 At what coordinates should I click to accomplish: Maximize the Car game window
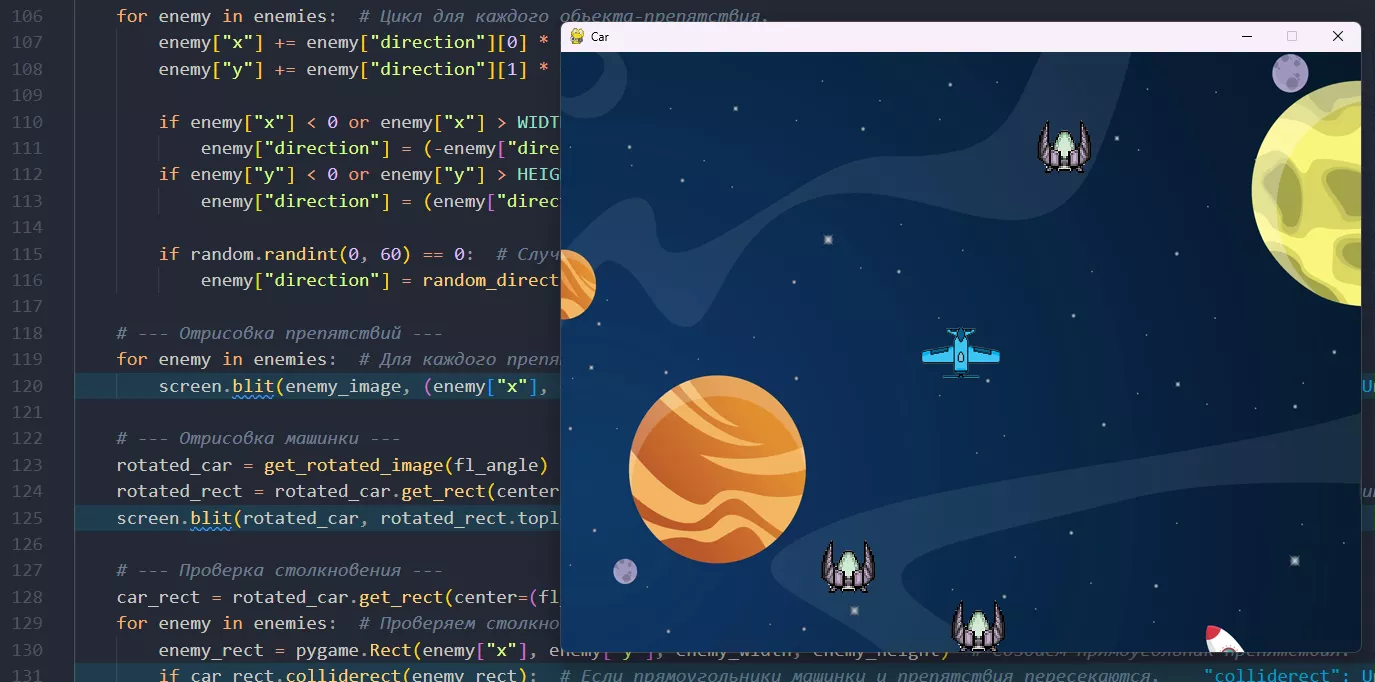1291,36
